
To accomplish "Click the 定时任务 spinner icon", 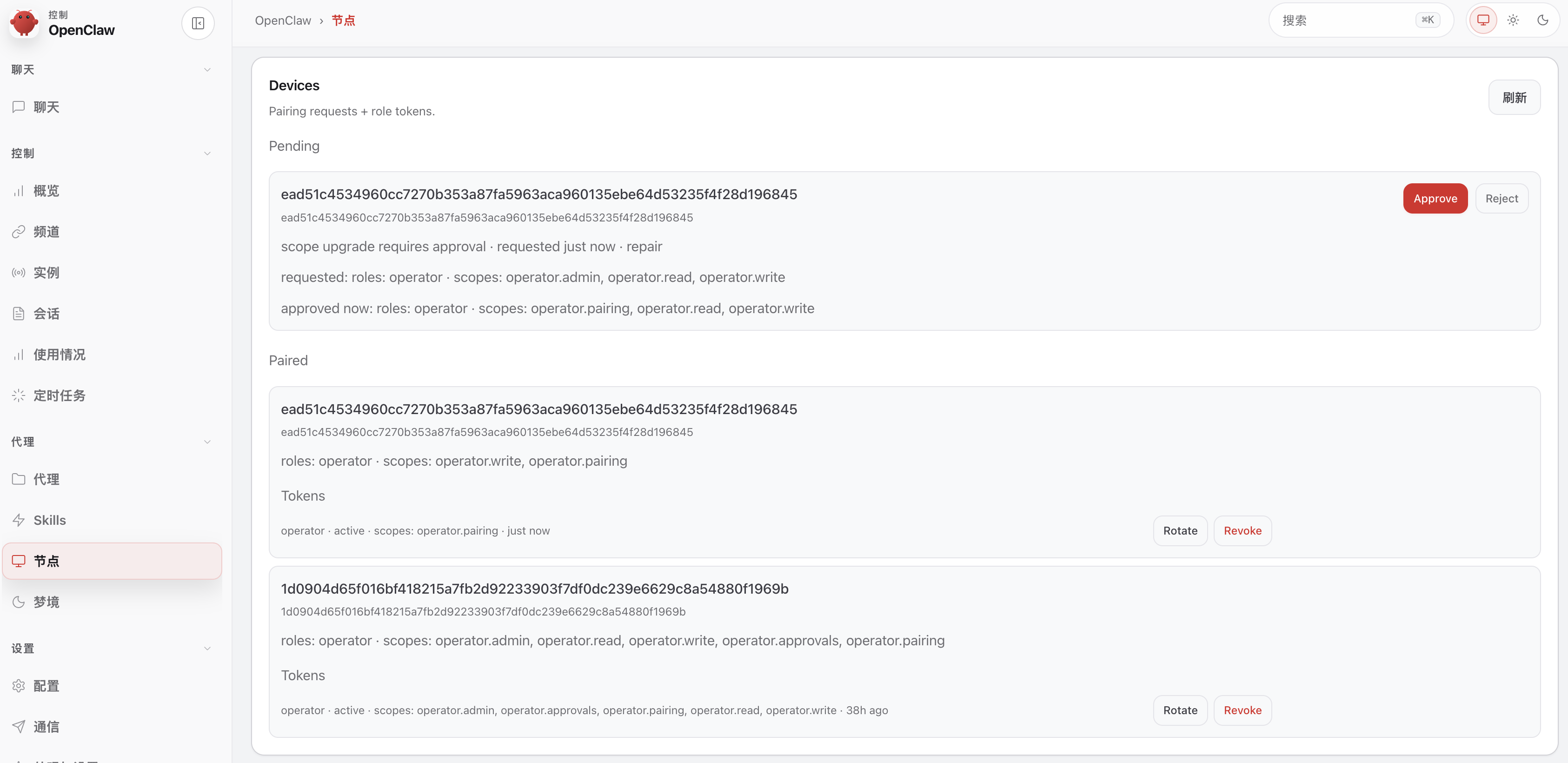I will click(19, 395).
